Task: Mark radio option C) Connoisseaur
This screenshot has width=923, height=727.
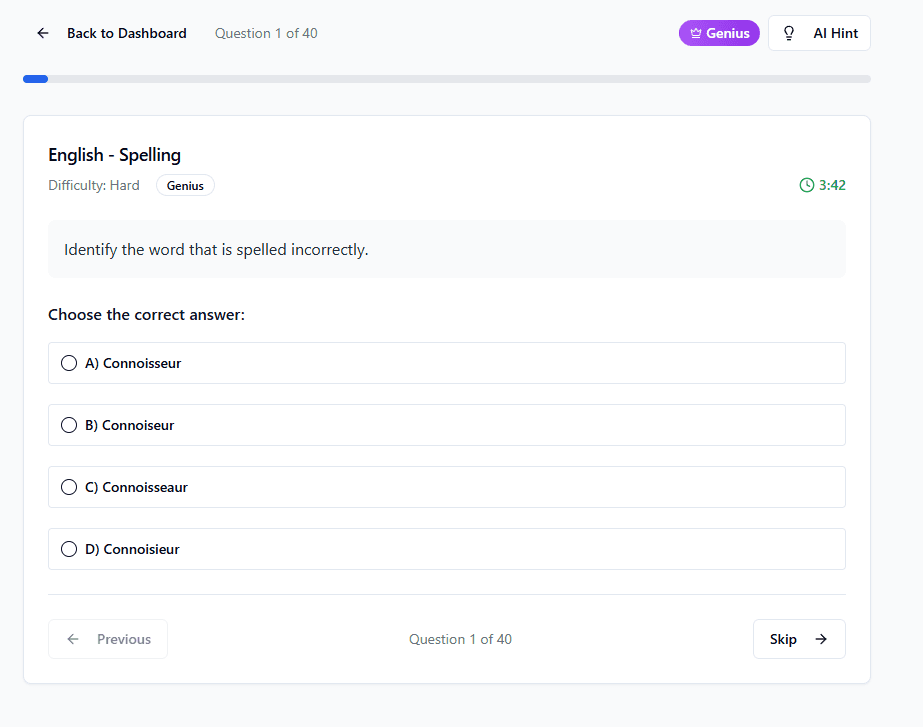Action: pyautogui.click(x=69, y=487)
